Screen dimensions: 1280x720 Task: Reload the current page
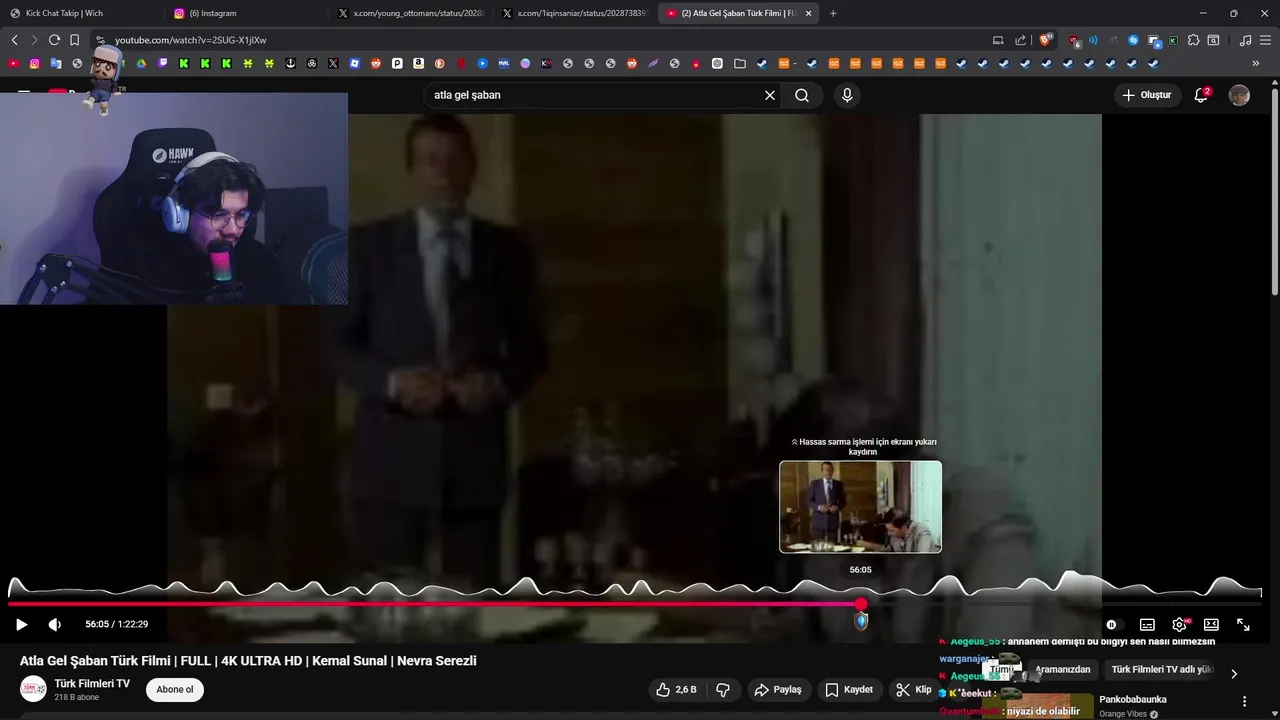coord(54,40)
